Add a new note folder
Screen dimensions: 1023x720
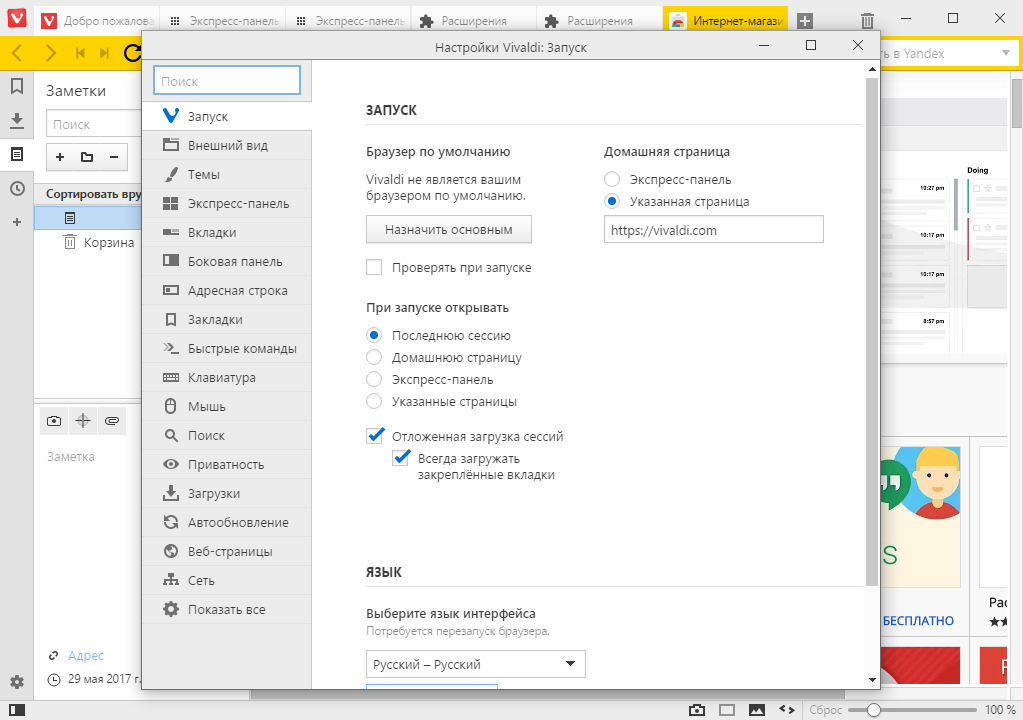87,157
